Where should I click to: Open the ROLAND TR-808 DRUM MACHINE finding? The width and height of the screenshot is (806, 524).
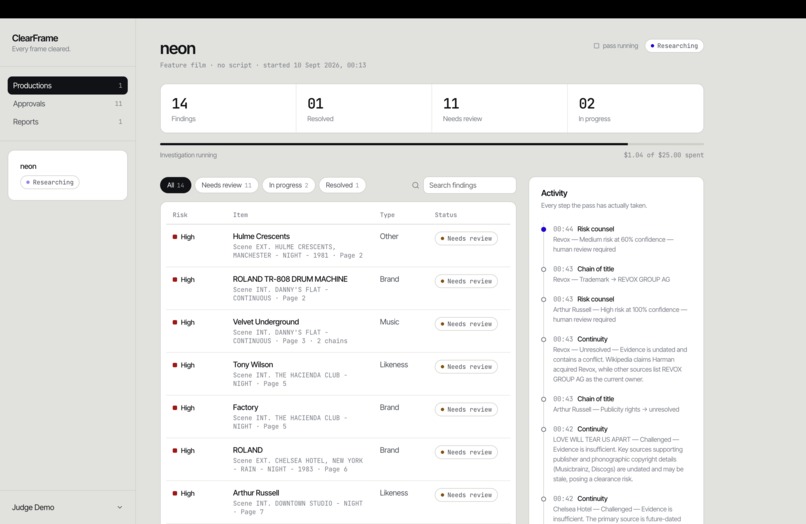338,288
